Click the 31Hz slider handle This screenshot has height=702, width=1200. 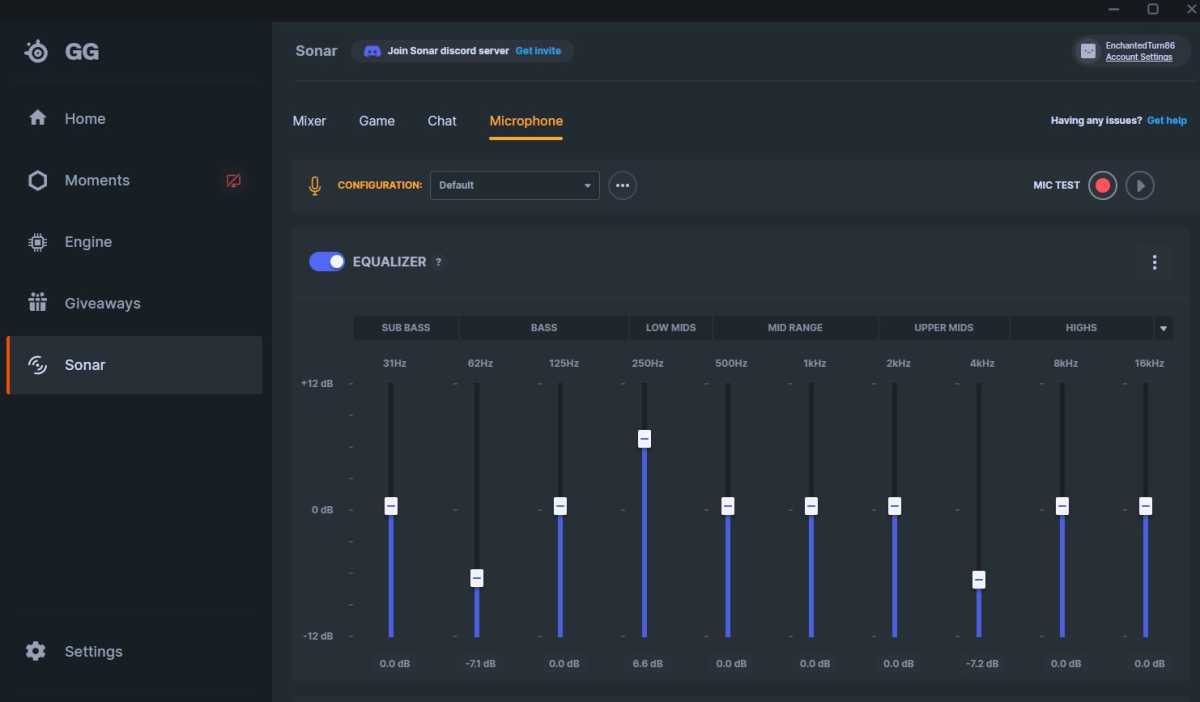(391, 506)
